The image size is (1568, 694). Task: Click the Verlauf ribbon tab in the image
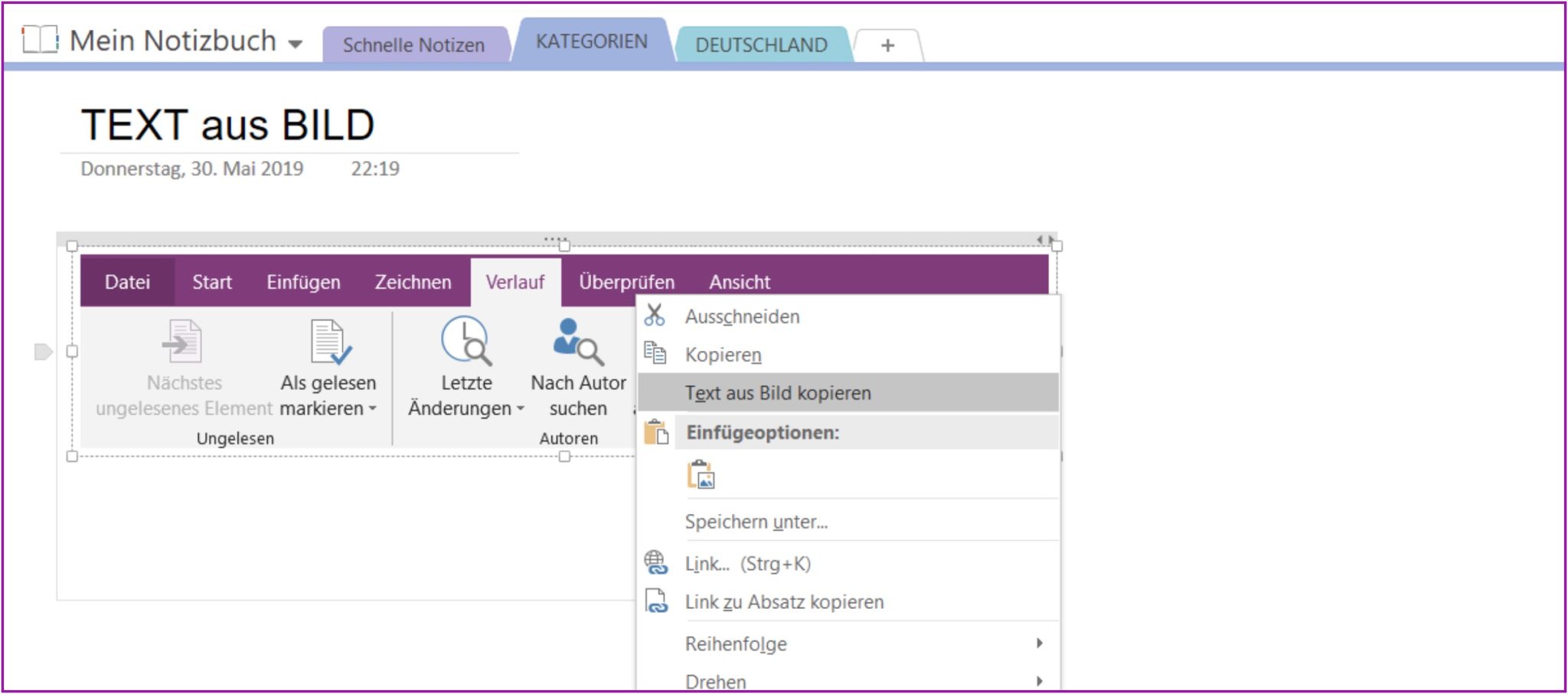point(515,282)
